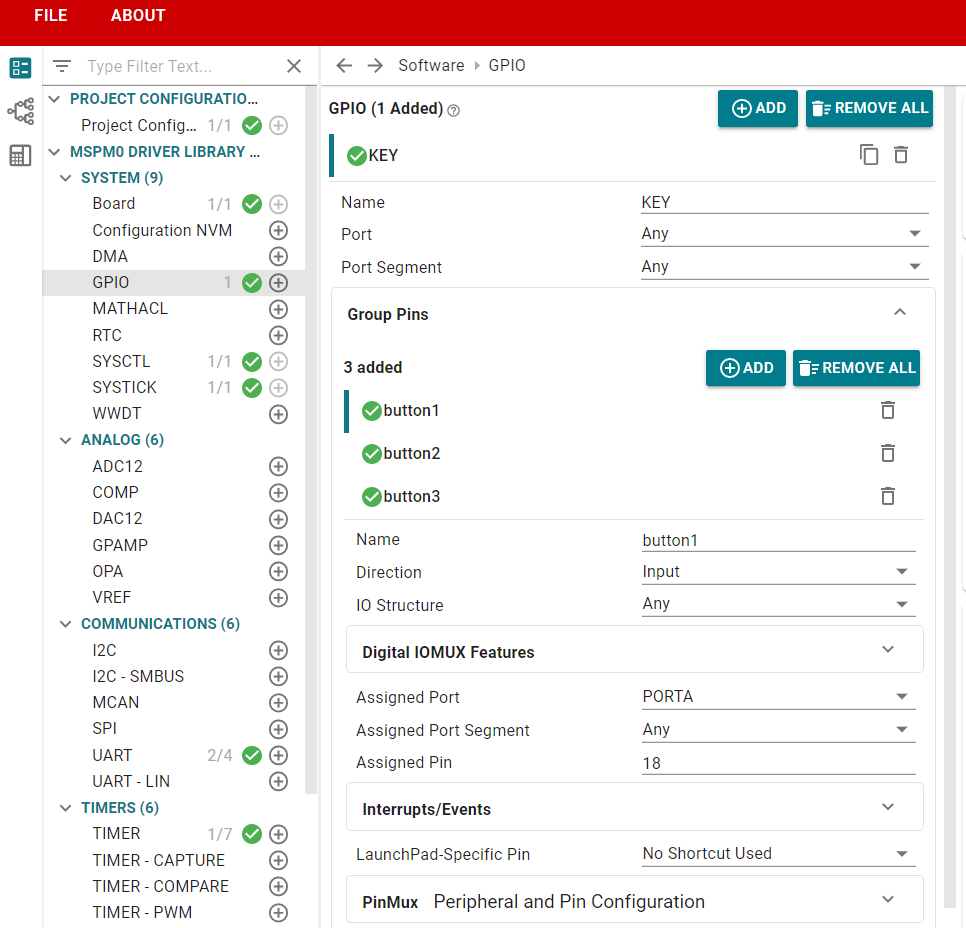This screenshot has height=928, width=966.
Task: Edit the Assigned Pin field 18
Action: (x=778, y=763)
